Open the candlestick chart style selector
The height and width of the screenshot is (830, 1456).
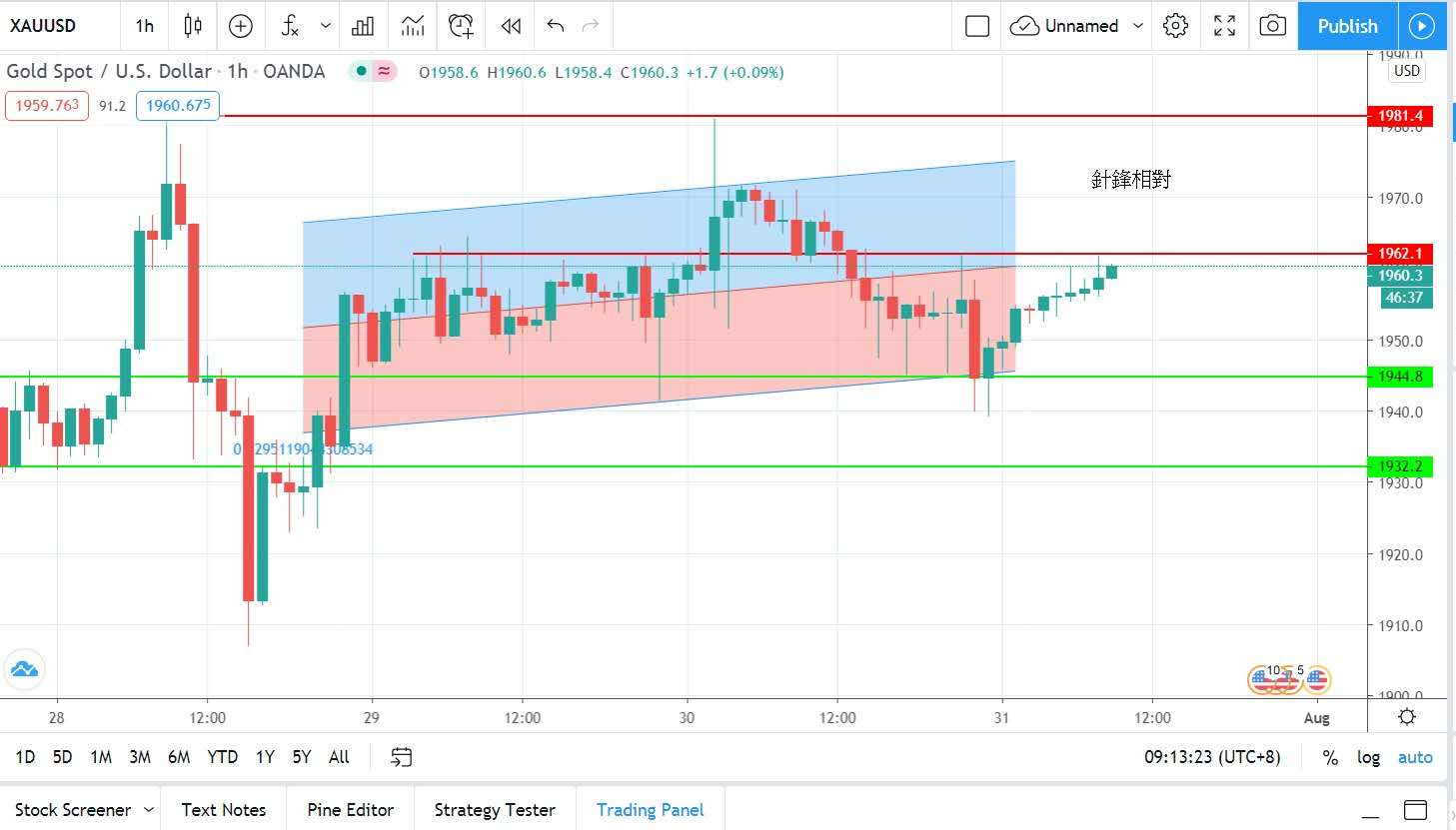(x=193, y=26)
